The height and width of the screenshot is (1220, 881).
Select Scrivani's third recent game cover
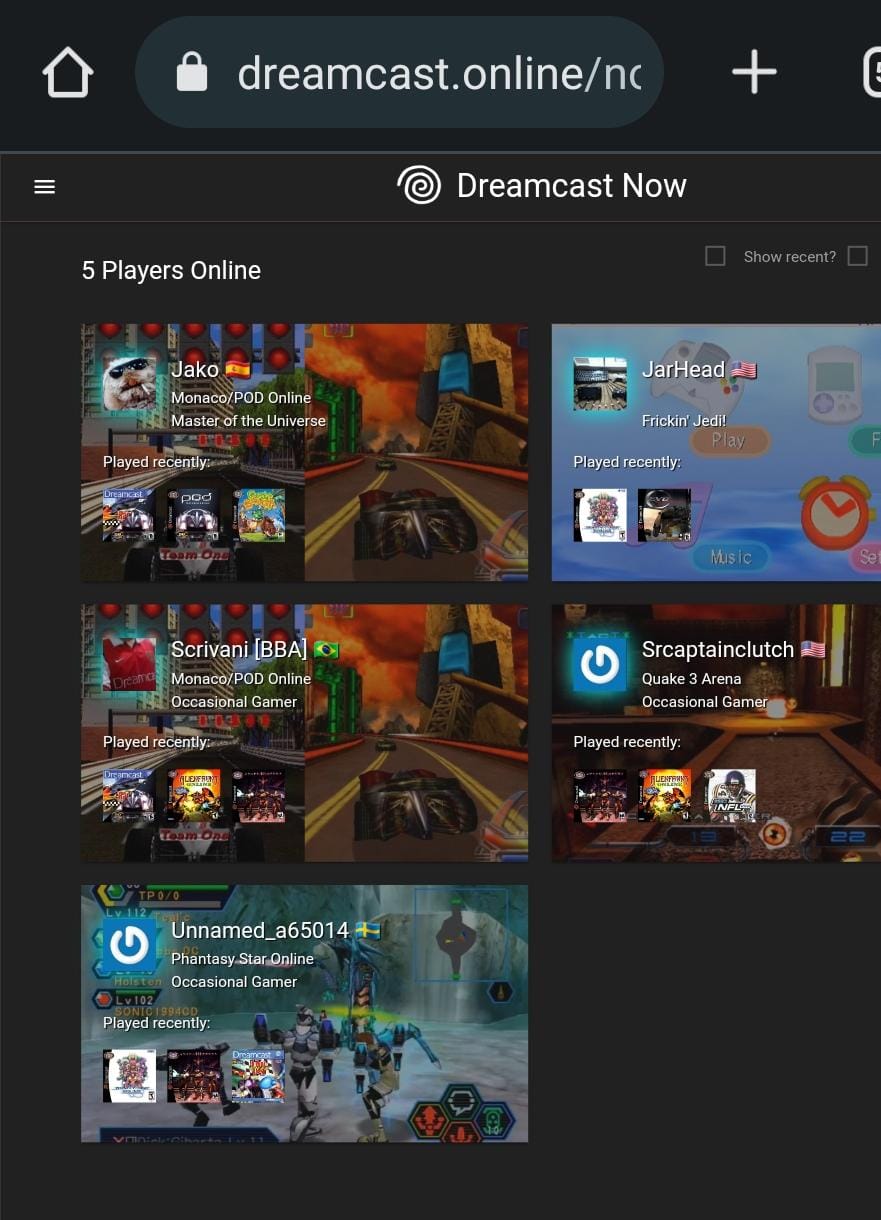click(258, 796)
